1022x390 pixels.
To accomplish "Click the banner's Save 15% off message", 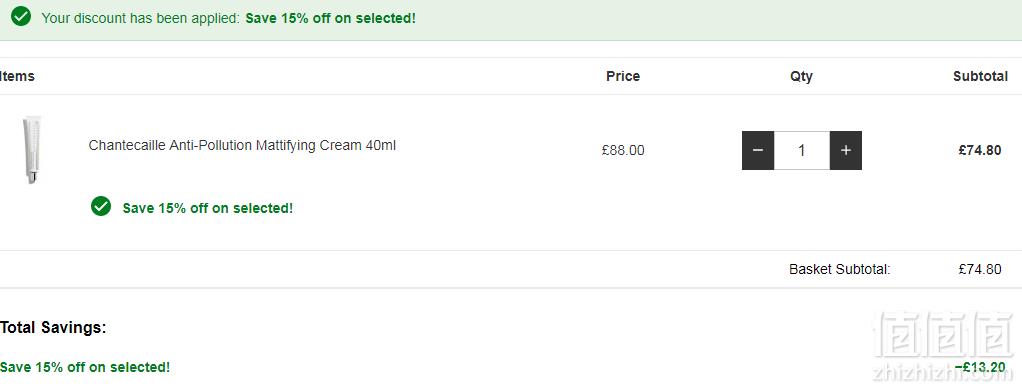I will click(x=330, y=18).
